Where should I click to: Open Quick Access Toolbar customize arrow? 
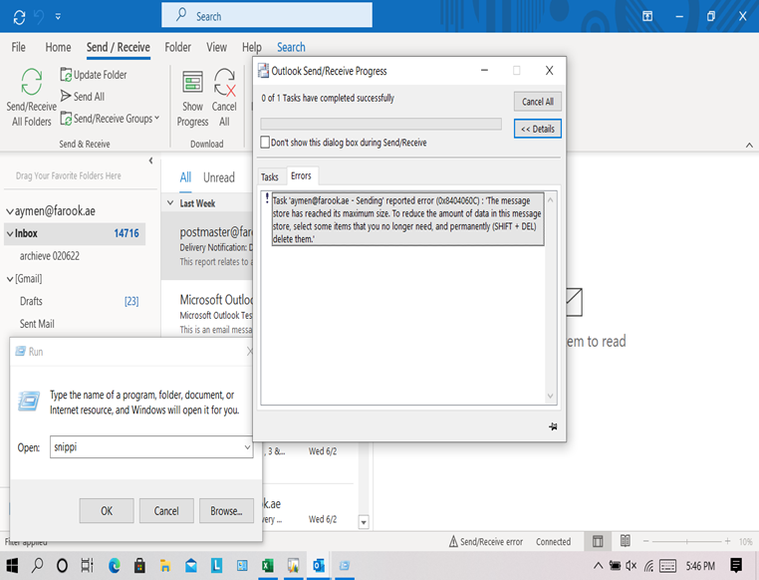tap(58, 17)
